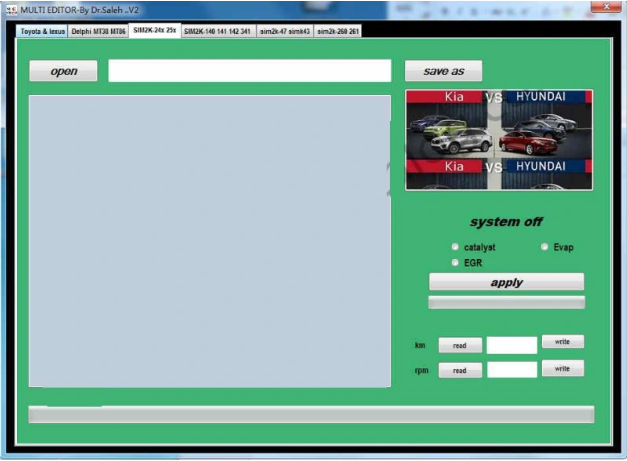Focus the km value input field

pyautogui.click(x=511, y=345)
